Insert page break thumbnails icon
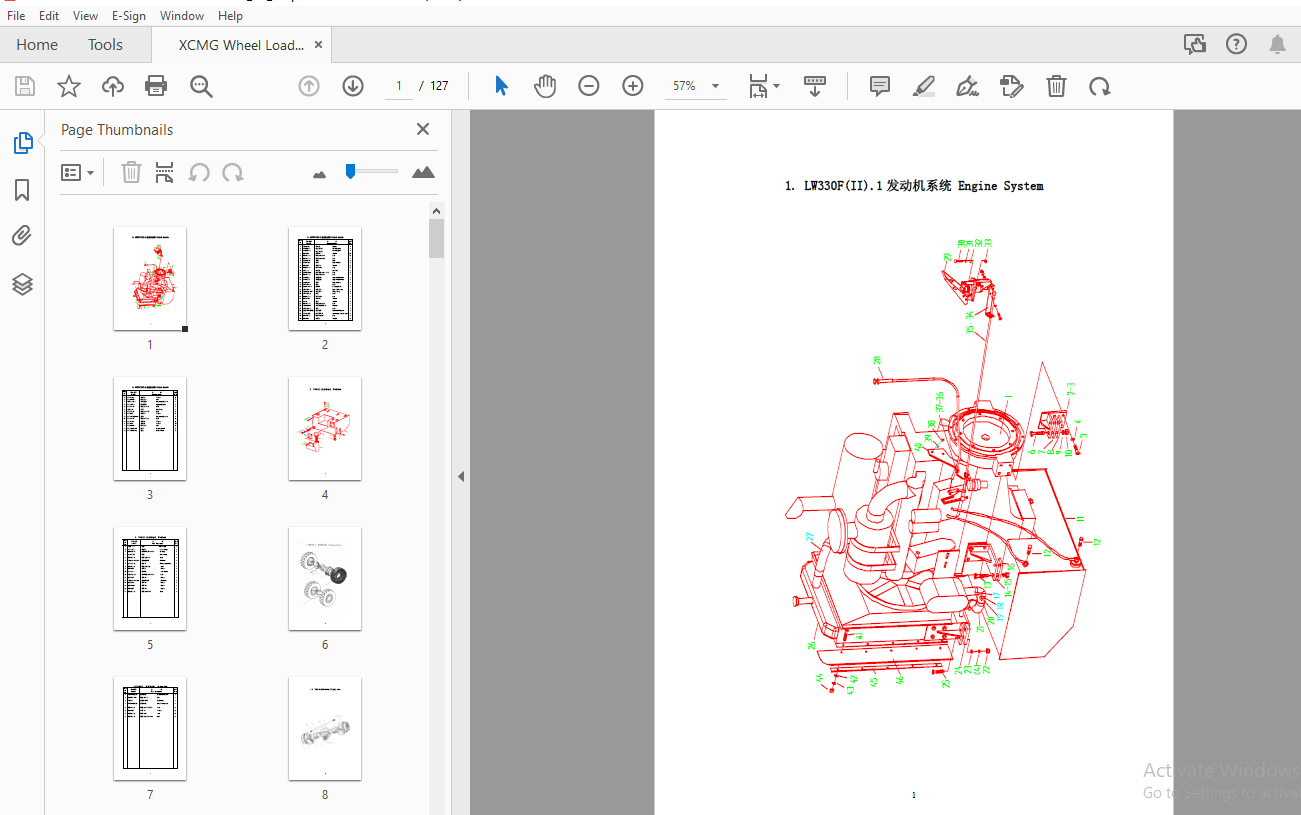This screenshot has height=815, width=1301. (165, 172)
